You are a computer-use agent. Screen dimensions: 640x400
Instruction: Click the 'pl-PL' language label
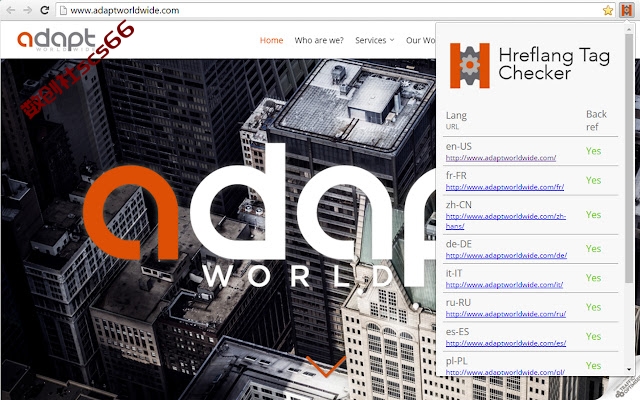(x=457, y=361)
